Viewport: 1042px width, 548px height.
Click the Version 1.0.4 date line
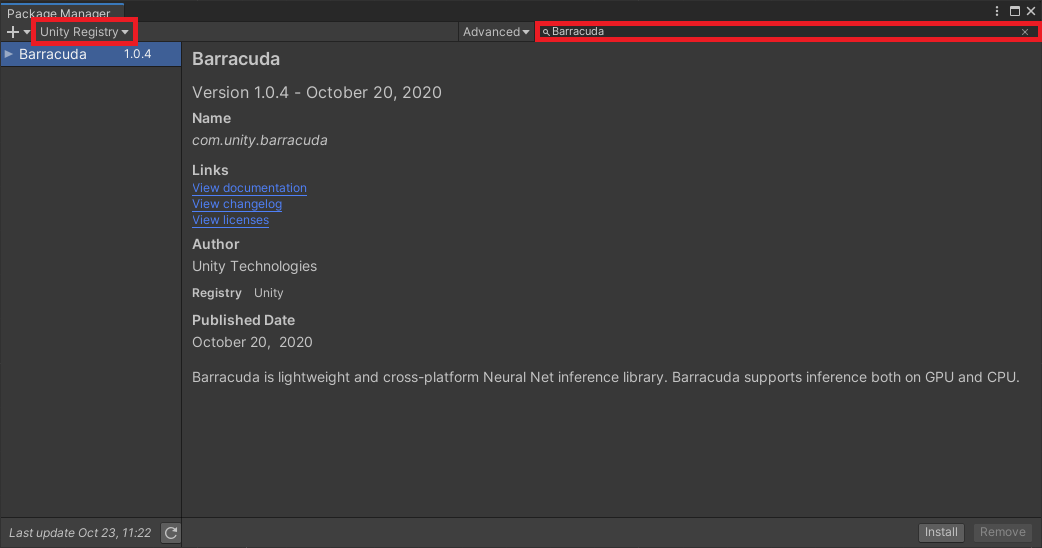click(x=317, y=92)
